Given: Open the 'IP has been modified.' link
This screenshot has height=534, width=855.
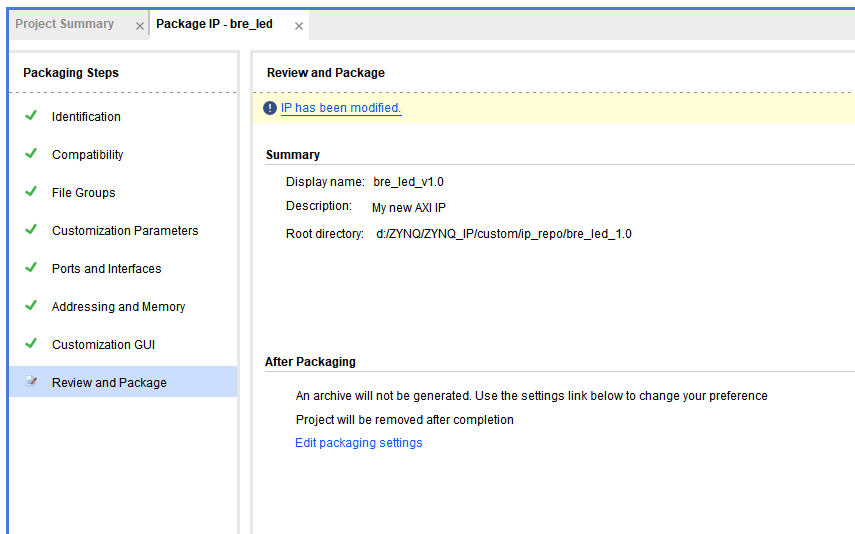Looking at the screenshot, I should pos(341,108).
